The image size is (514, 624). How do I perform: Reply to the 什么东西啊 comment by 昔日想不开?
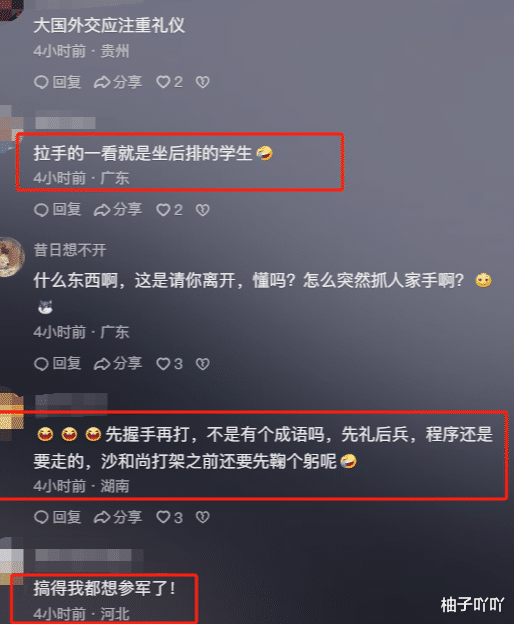[x=58, y=363]
